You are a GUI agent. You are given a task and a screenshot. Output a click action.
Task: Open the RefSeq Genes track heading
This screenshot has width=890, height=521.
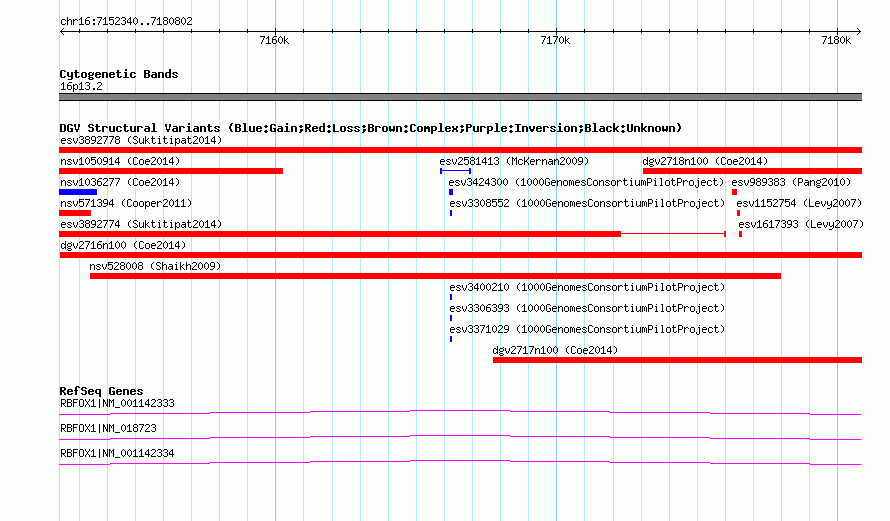point(101,391)
